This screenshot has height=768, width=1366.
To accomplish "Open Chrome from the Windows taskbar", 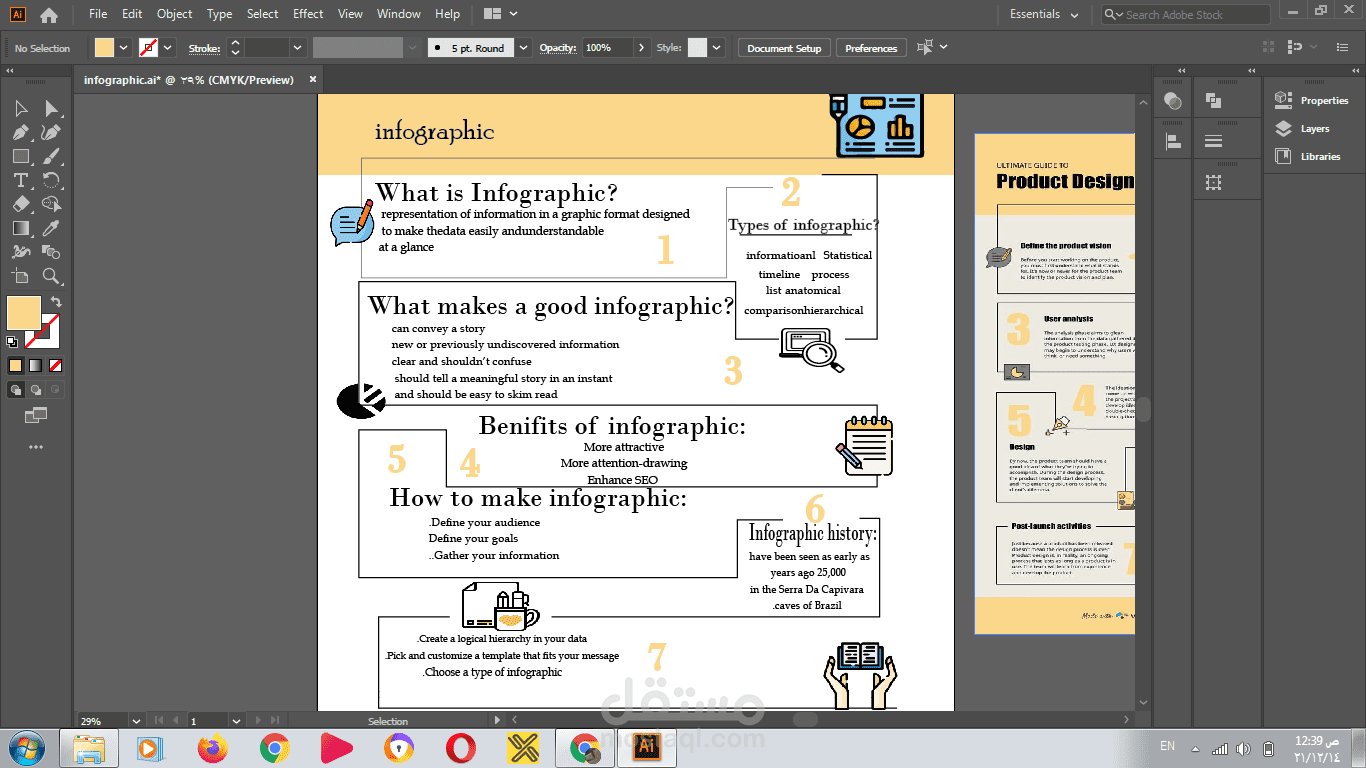I will coord(275,747).
